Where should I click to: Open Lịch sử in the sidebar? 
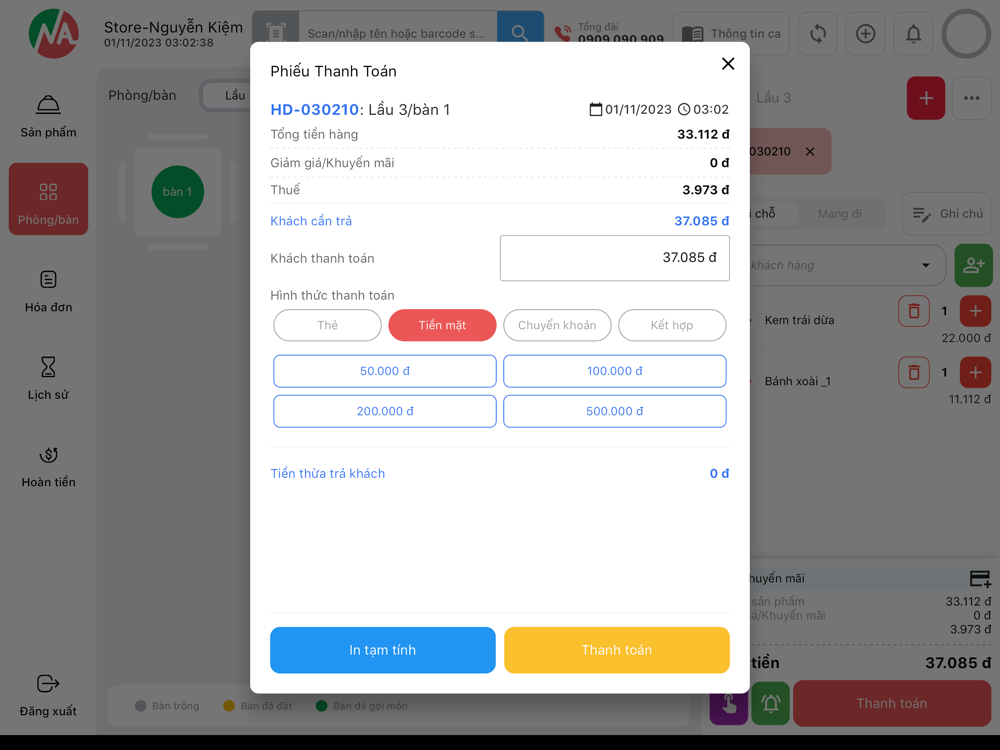48,379
